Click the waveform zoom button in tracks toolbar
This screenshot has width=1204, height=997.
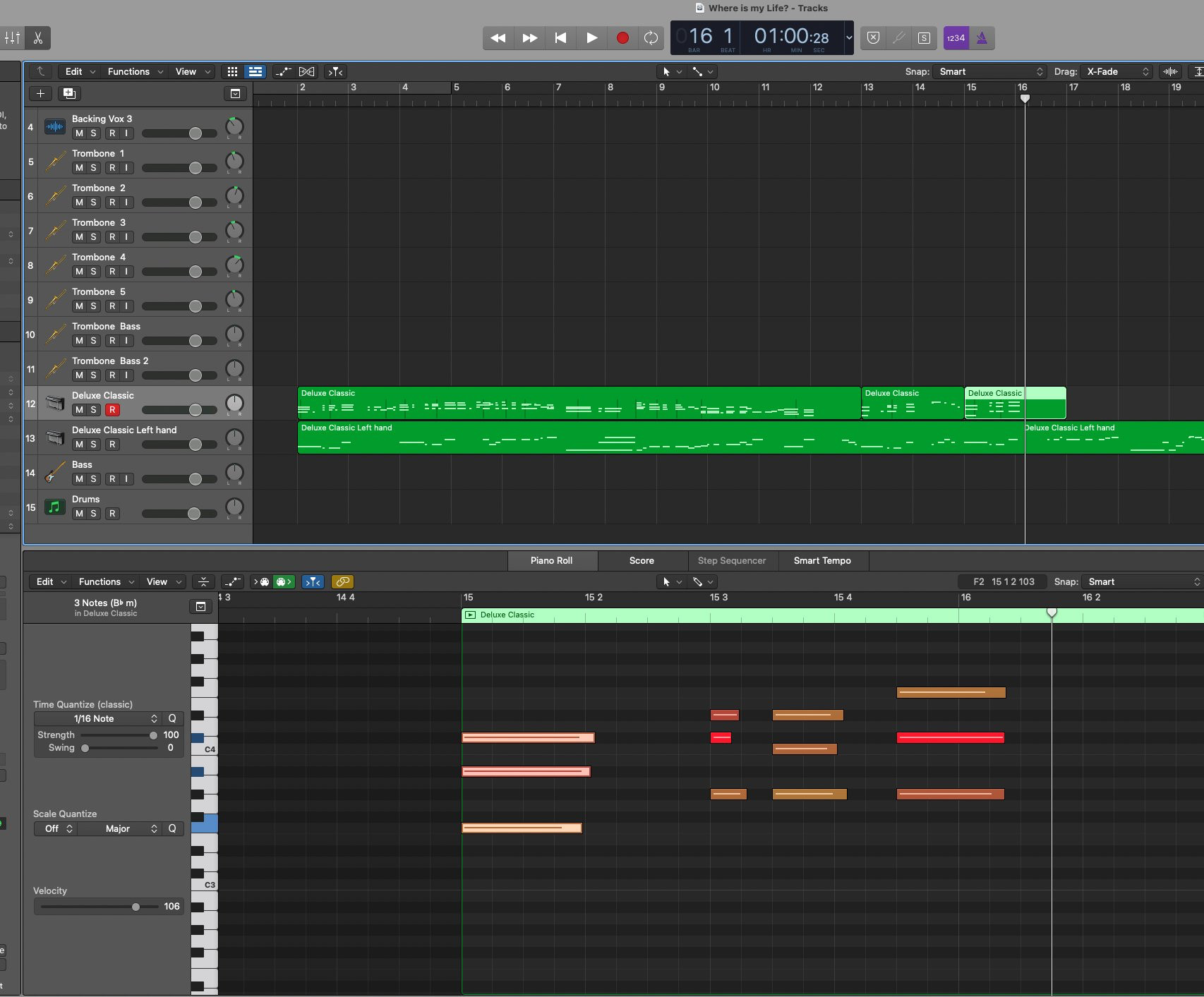click(1170, 71)
